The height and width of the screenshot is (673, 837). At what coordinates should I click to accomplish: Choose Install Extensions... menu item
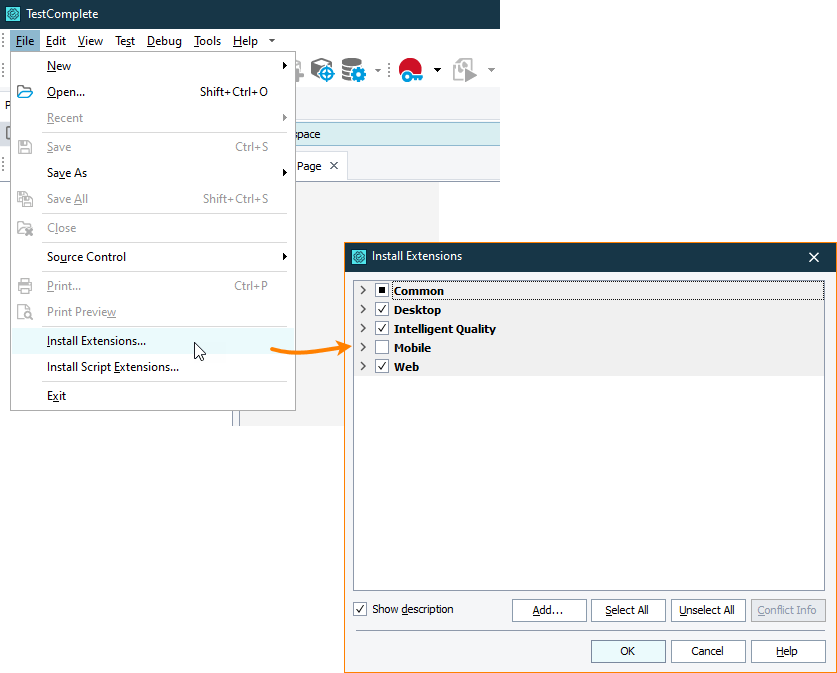(x=153, y=341)
